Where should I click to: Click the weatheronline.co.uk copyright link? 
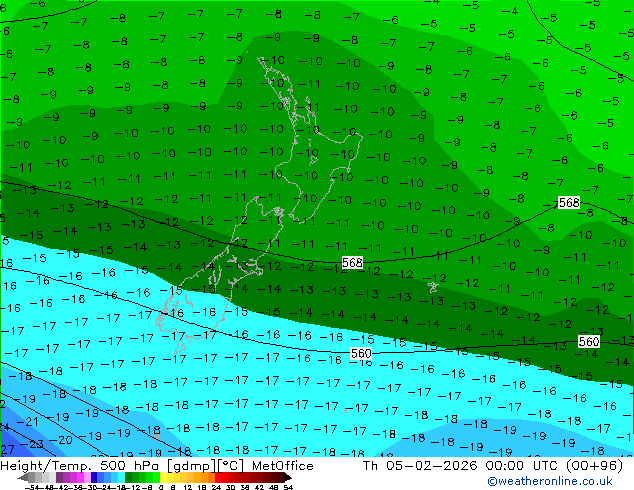(549, 481)
